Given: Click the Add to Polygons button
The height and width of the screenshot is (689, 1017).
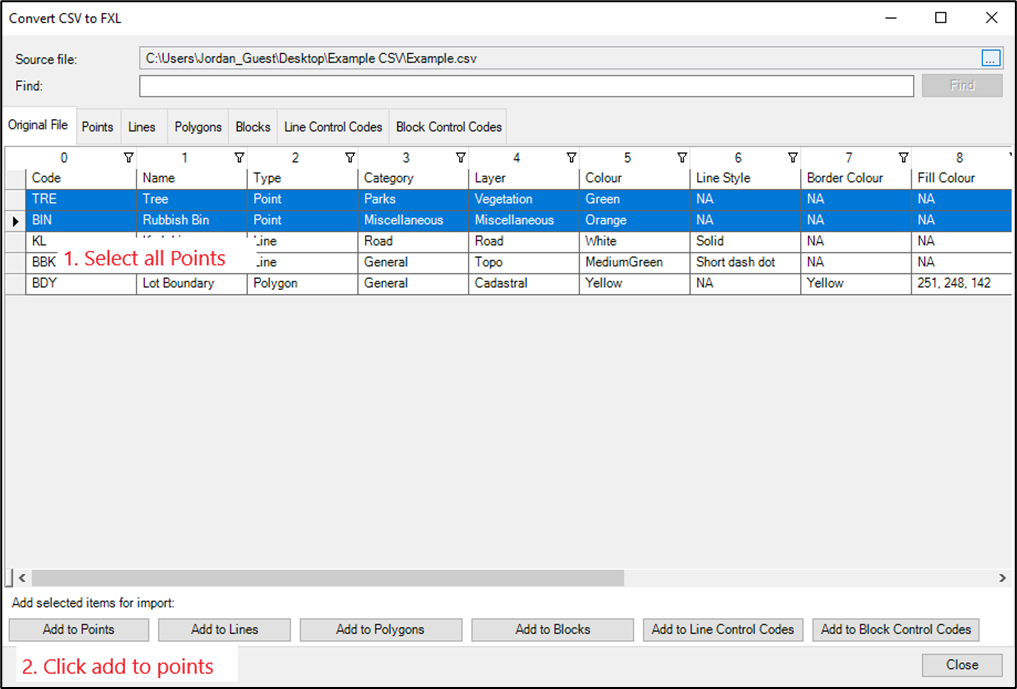Looking at the screenshot, I should coord(381,629).
